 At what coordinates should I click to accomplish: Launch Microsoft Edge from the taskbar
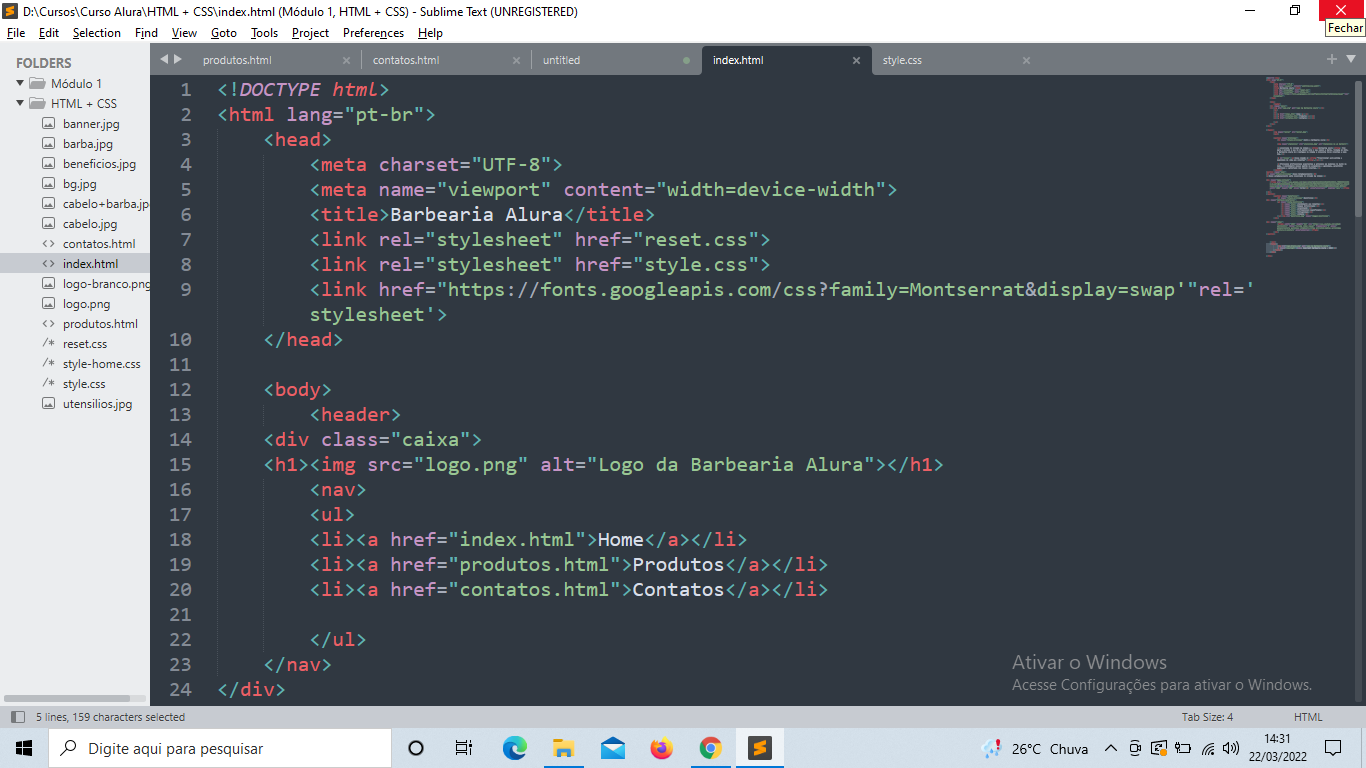514,748
